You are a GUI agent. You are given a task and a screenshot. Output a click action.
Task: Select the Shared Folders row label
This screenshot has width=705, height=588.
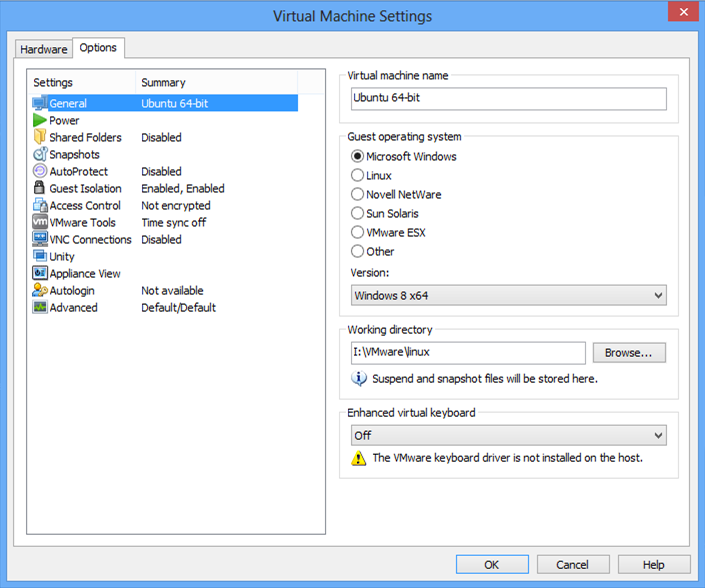(85, 137)
